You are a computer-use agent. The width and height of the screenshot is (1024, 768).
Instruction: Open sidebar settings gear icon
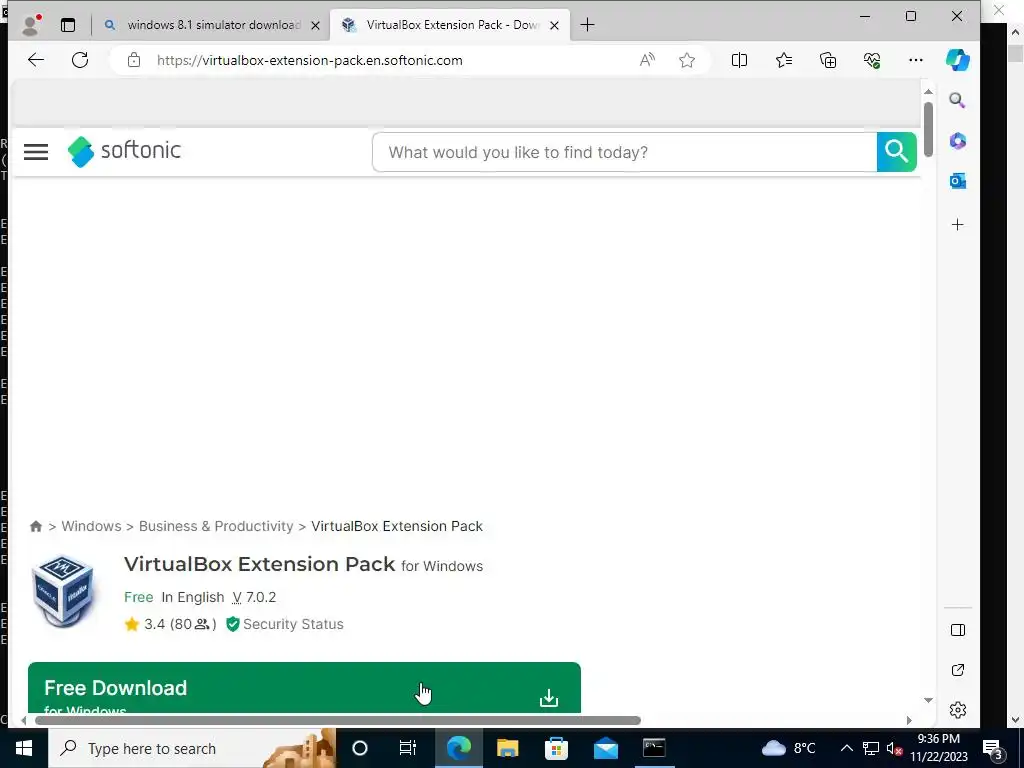957,710
